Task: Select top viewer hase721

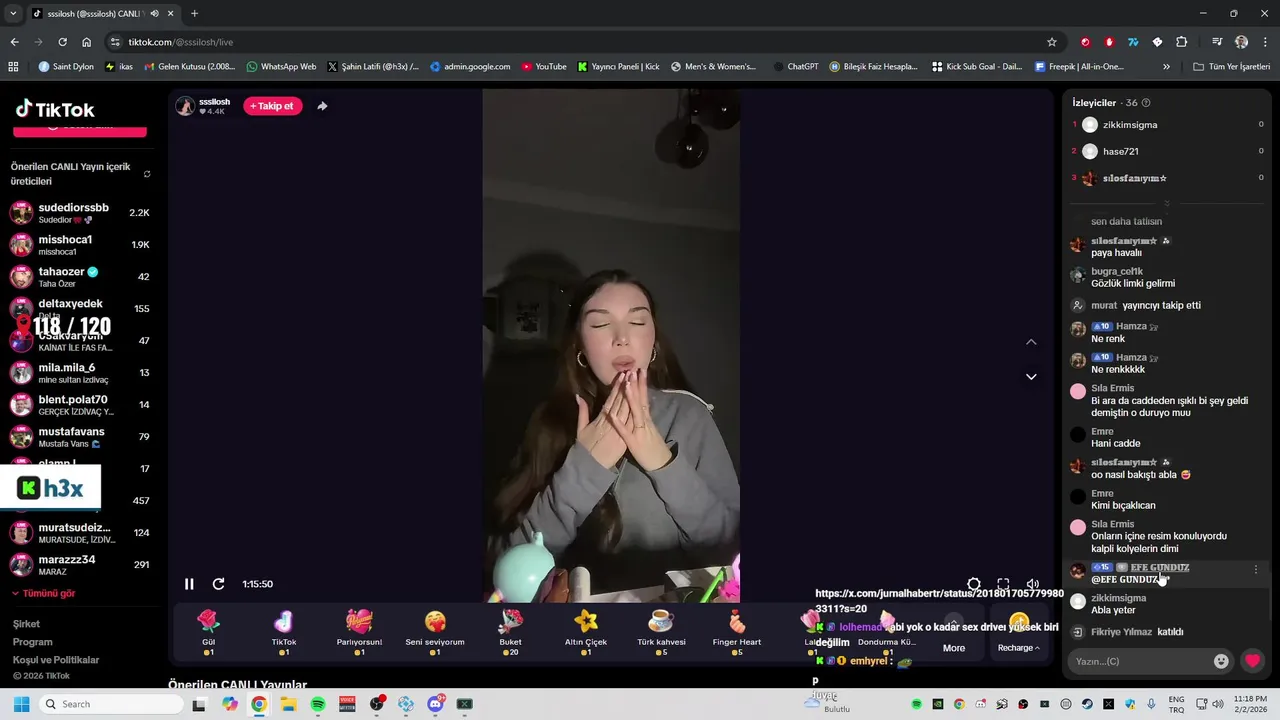Action: (1120, 151)
